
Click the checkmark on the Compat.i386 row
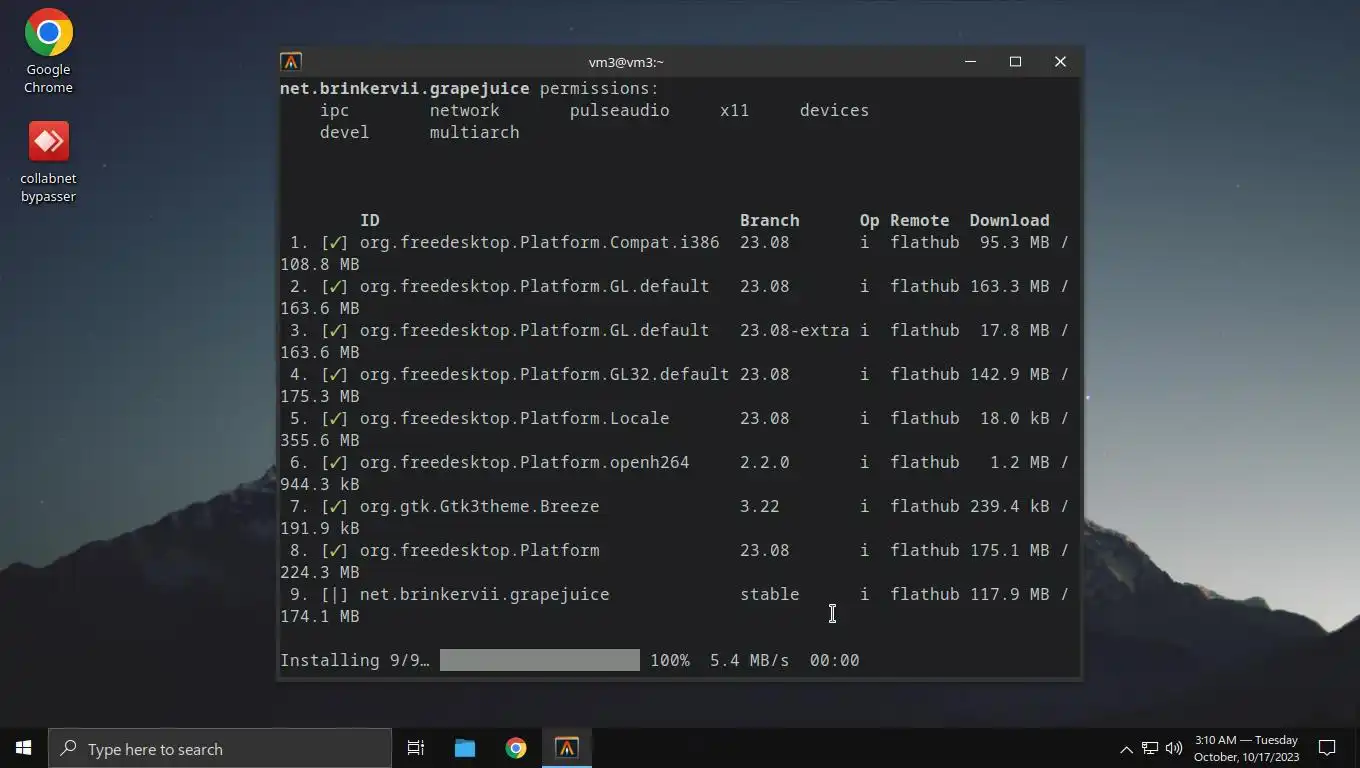(335, 242)
